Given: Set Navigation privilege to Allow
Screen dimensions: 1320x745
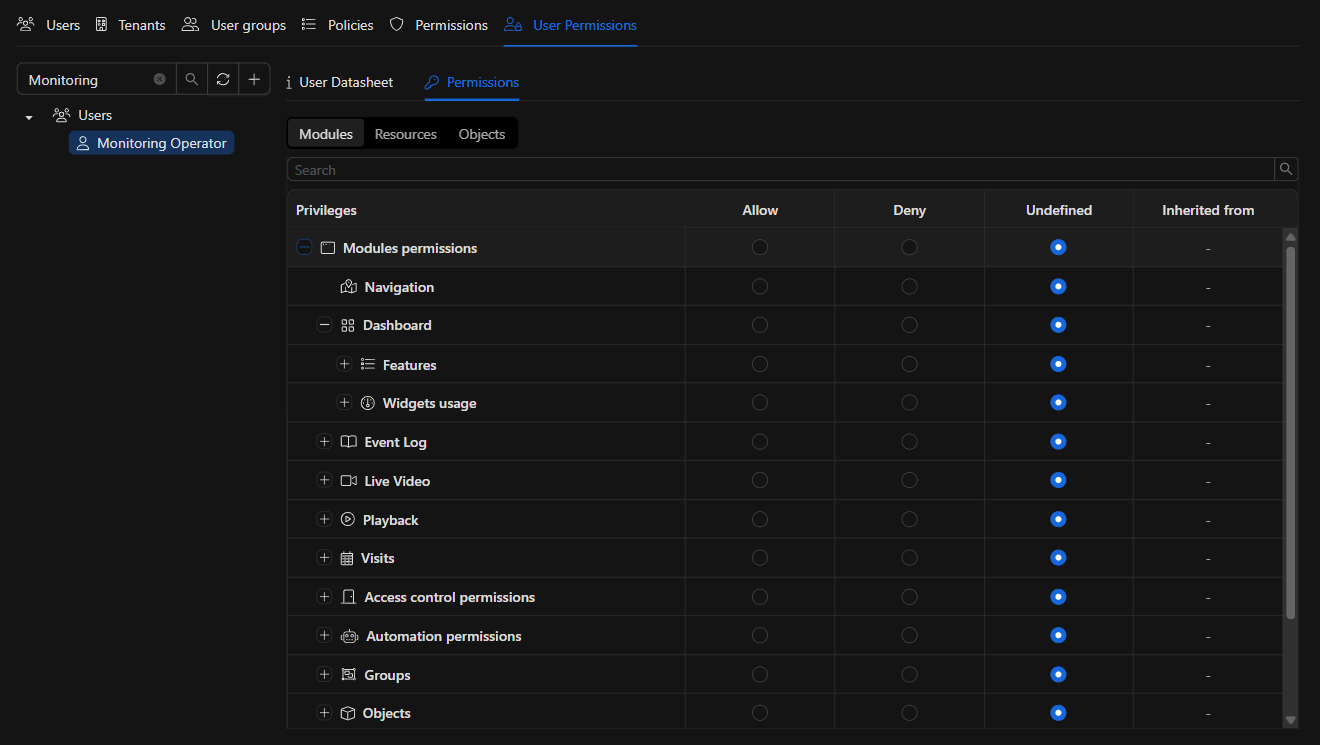Looking at the screenshot, I should coord(760,286).
